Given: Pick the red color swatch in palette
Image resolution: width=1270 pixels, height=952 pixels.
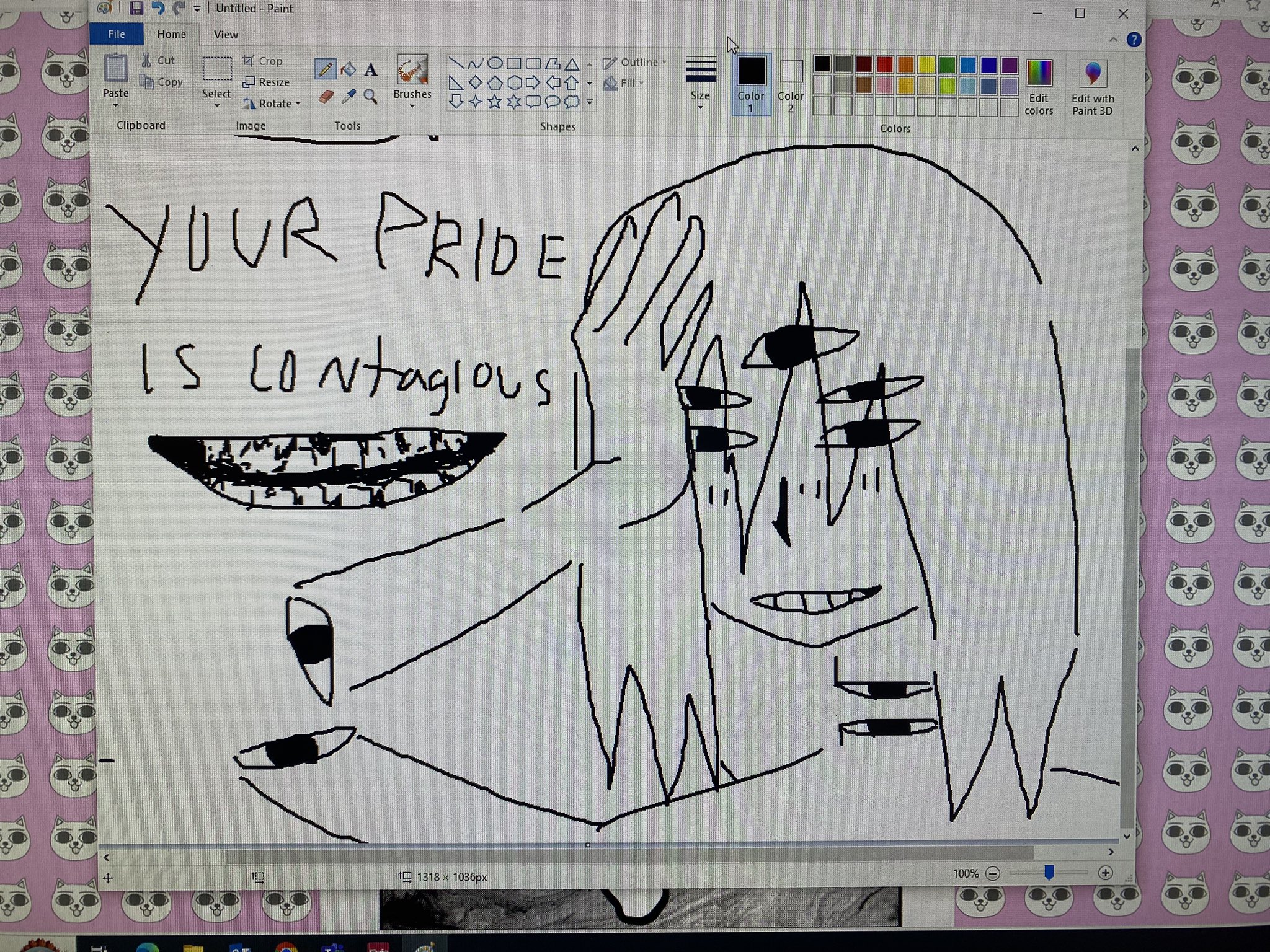Looking at the screenshot, I should coord(885,64).
